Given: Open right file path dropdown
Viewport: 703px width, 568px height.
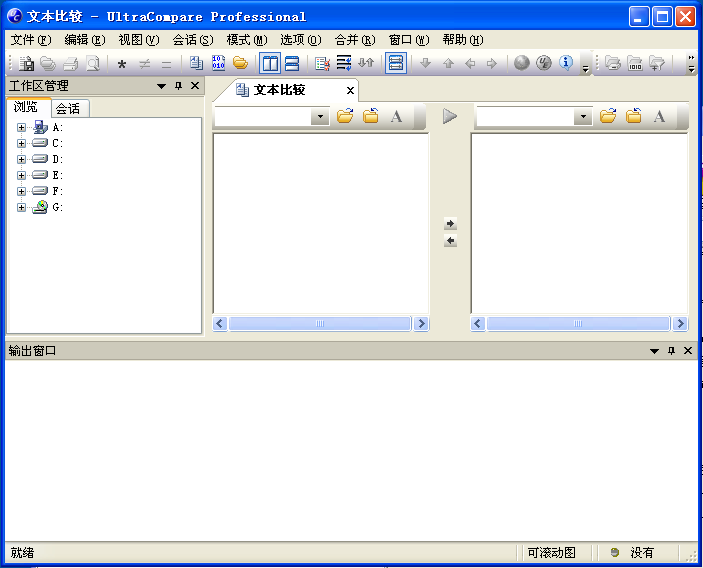Looking at the screenshot, I should (x=583, y=117).
